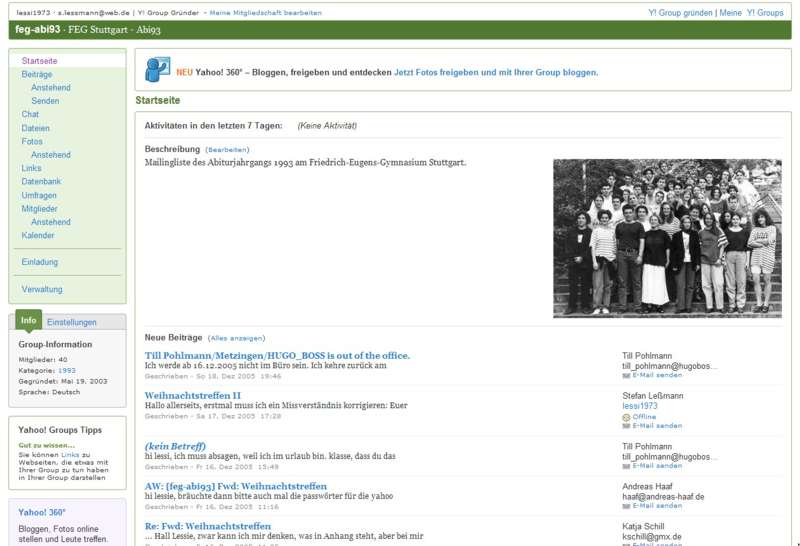Click Bearbeiten next to Beschreibung

pos(227,150)
